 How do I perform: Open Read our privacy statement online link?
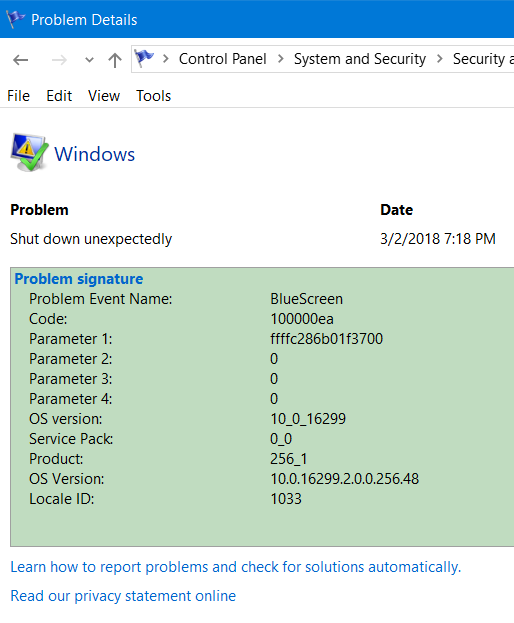click(x=123, y=596)
